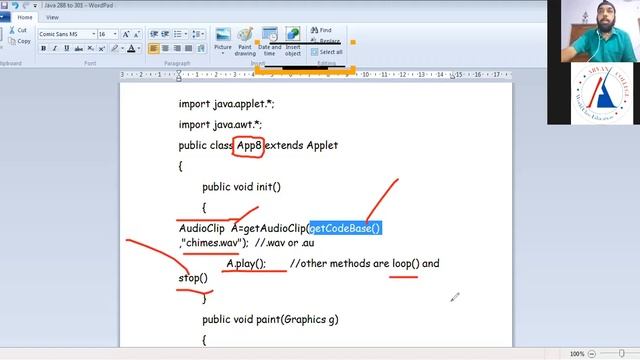Click the Decrease indent icon
This screenshot has height=360, width=640.
click(x=154, y=34)
